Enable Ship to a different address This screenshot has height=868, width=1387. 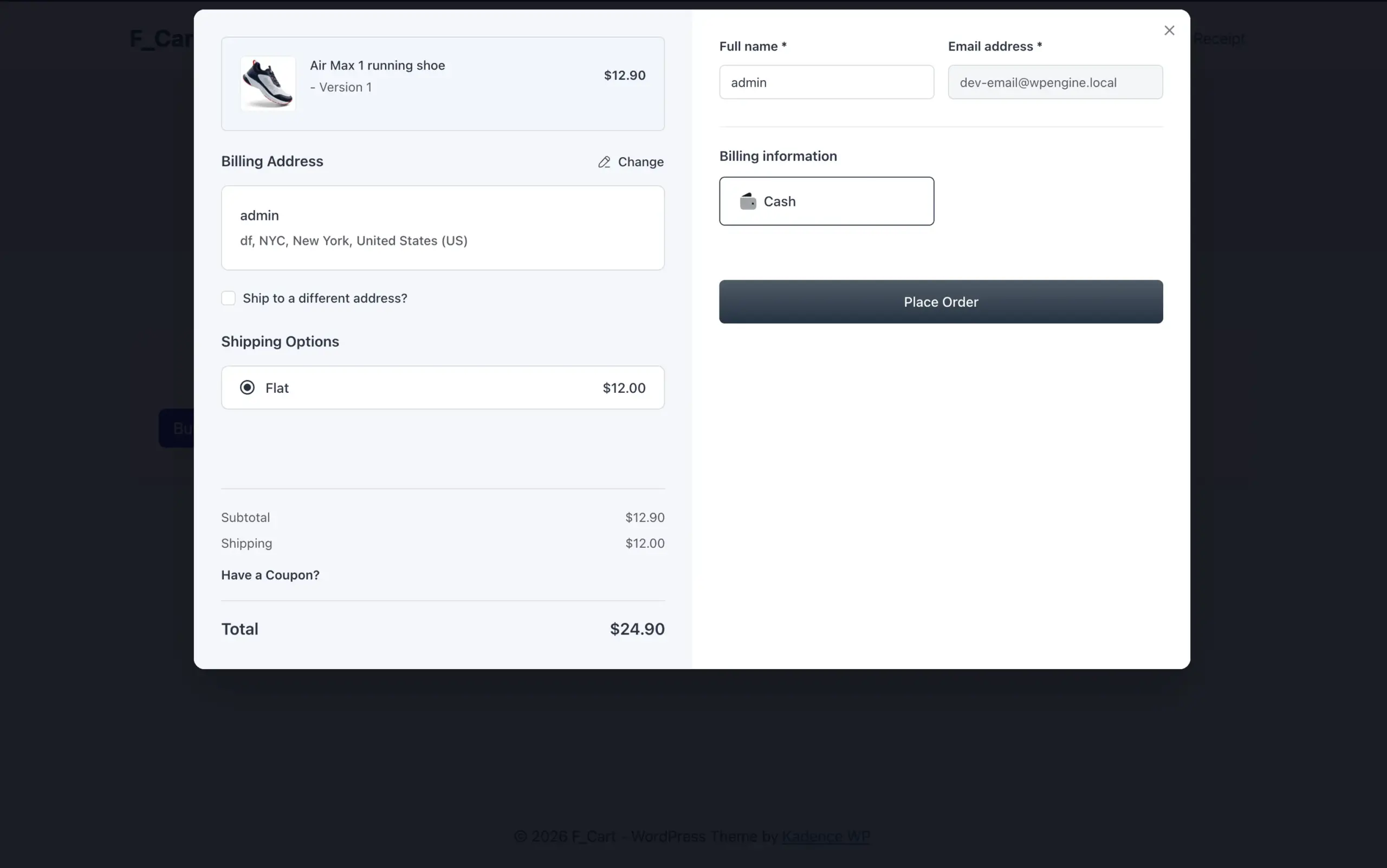pyautogui.click(x=228, y=298)
